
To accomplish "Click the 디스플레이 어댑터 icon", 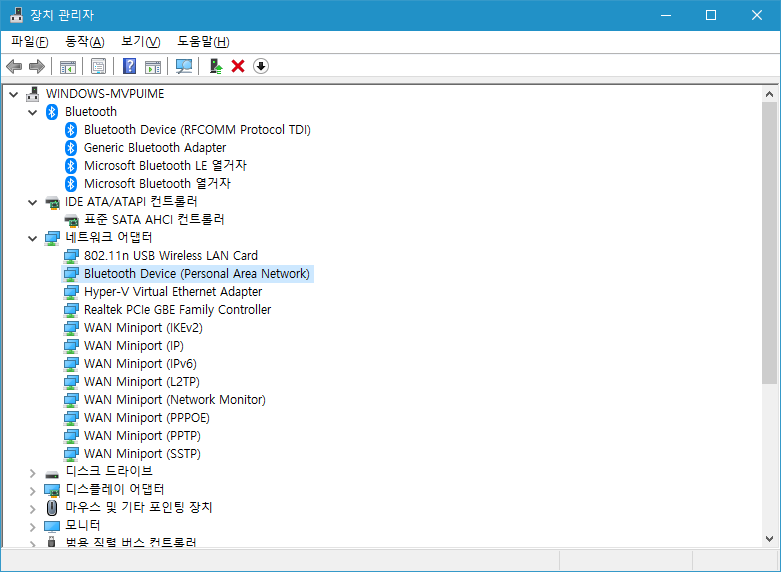I will click(52, 490).
